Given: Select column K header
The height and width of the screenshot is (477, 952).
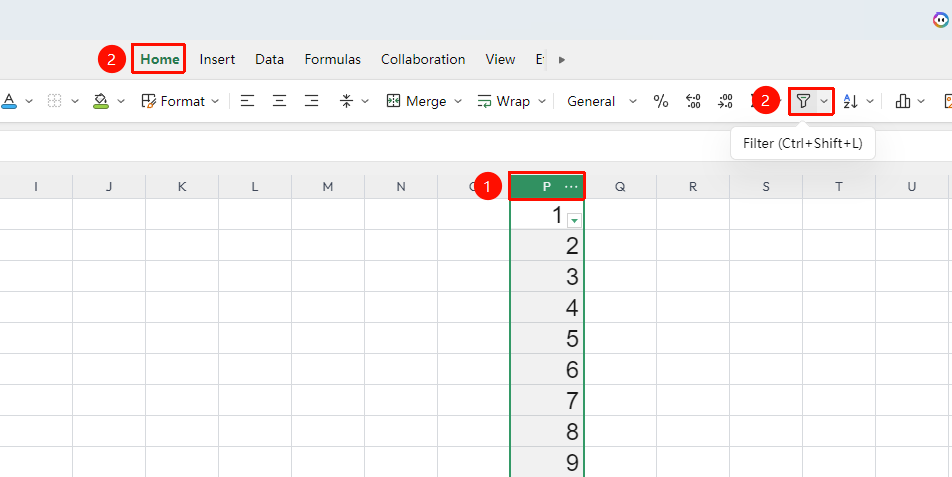Looking at the screenshot, I should pos(182,187).
